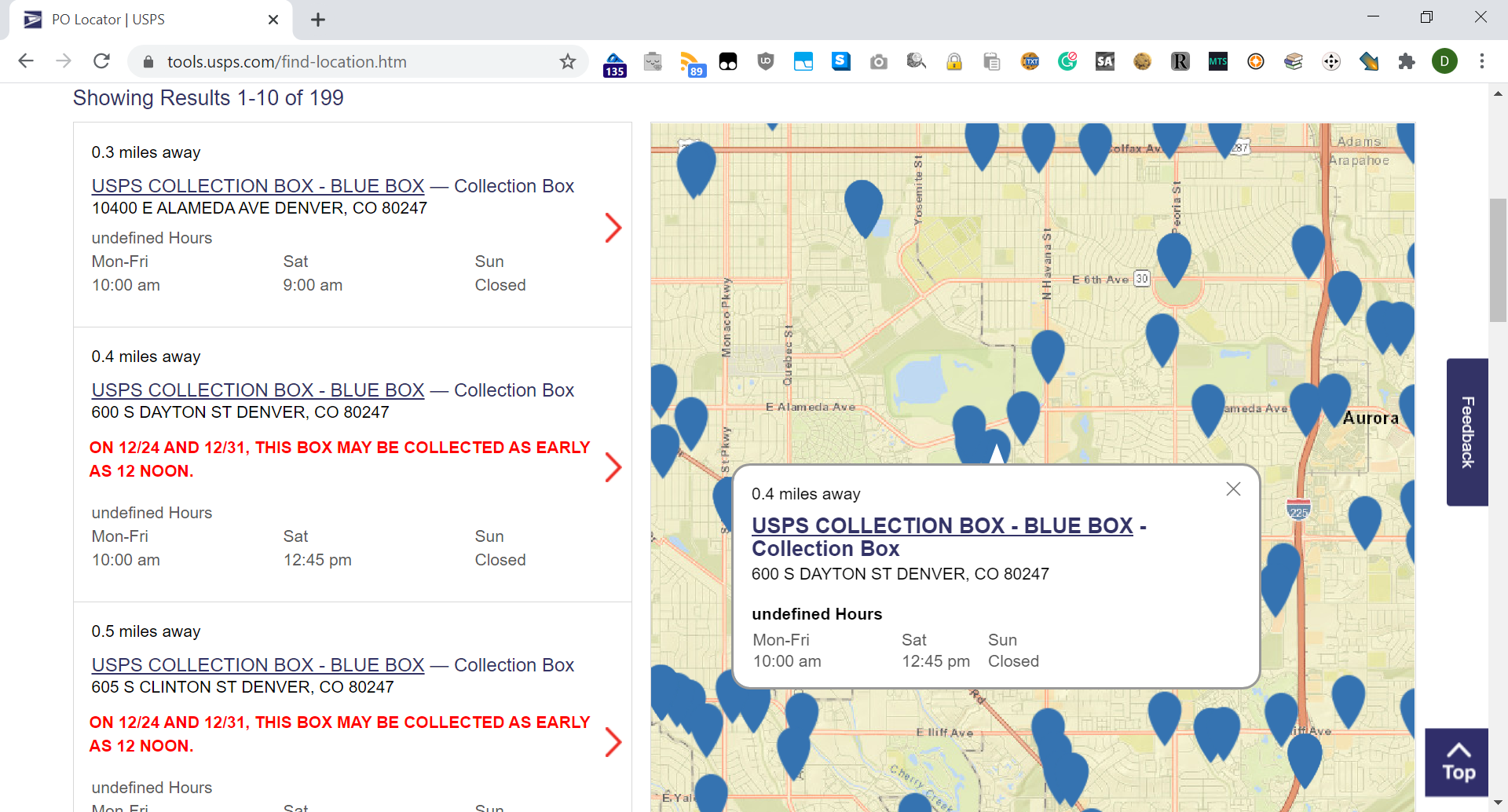Click the stacked books extension icon
The height and width of the screenshot is (812, 1508).
[x=1294, y=61]
